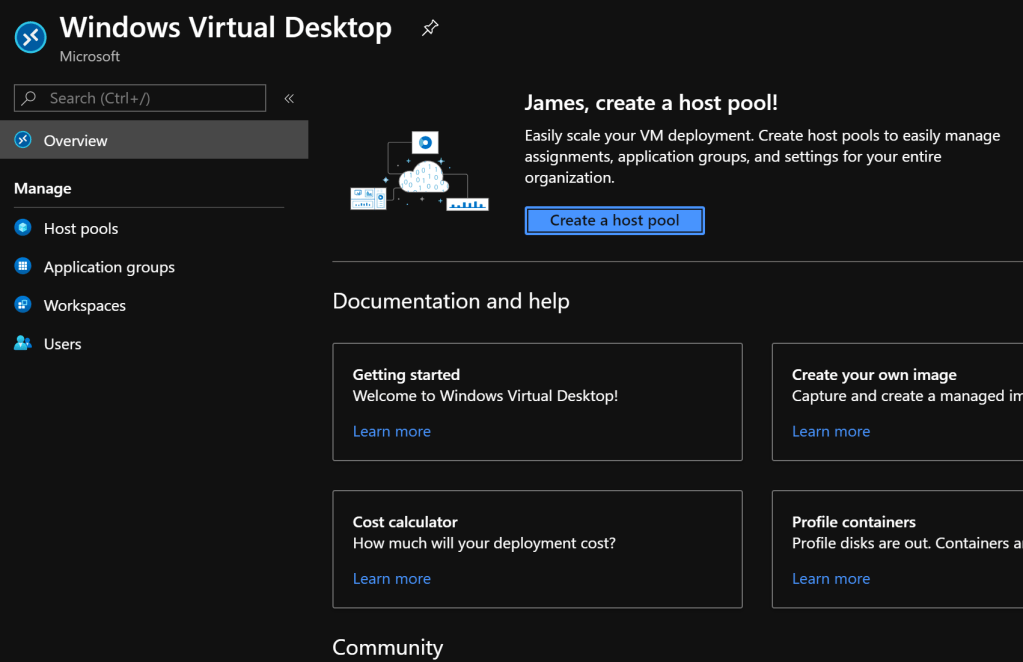
Task: Open the Users section
Action: pyautogui.click(x=63, y=344)
